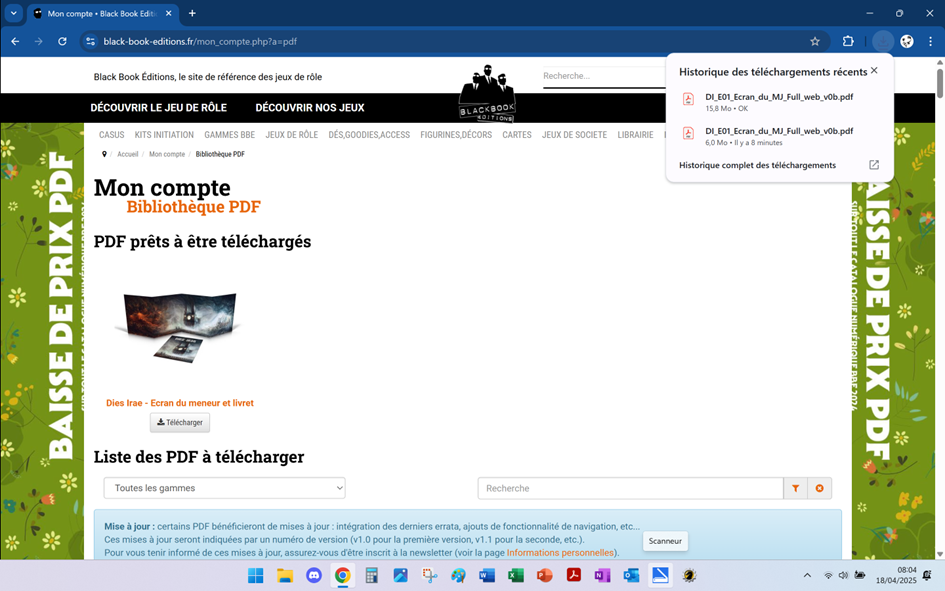Clear the search with the orange X icon

pyautogui.click(x=820, y=488)
